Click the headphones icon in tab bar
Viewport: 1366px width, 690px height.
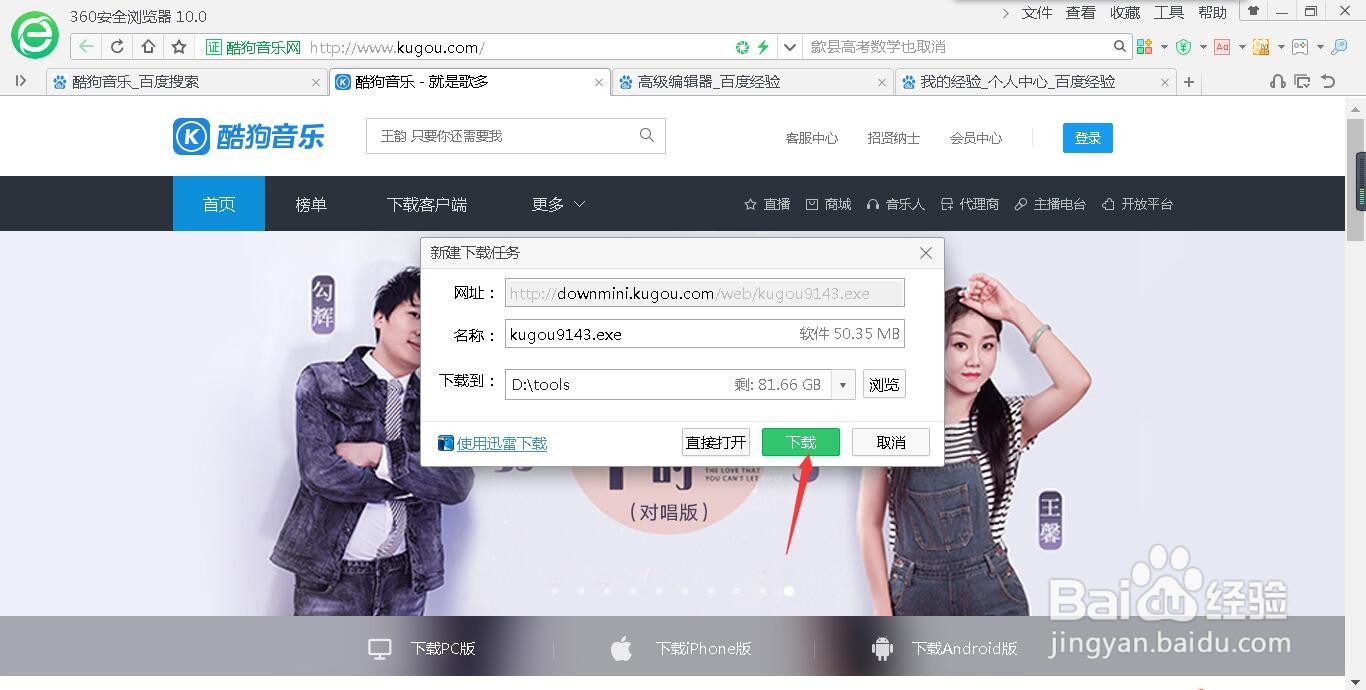(x=1277, y=81)
